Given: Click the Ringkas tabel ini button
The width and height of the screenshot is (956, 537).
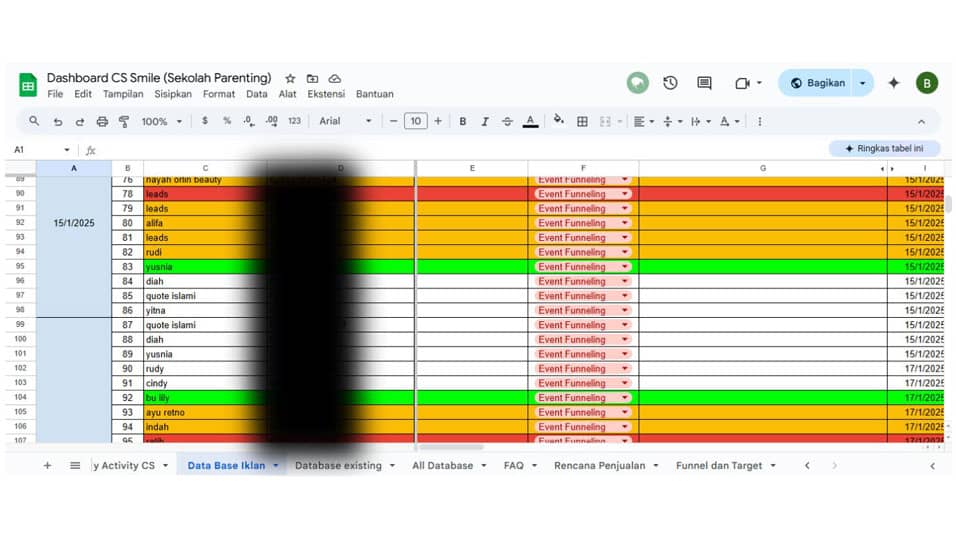Looking at the screenshot, I should pyautogui.click(x=883, y=148).
